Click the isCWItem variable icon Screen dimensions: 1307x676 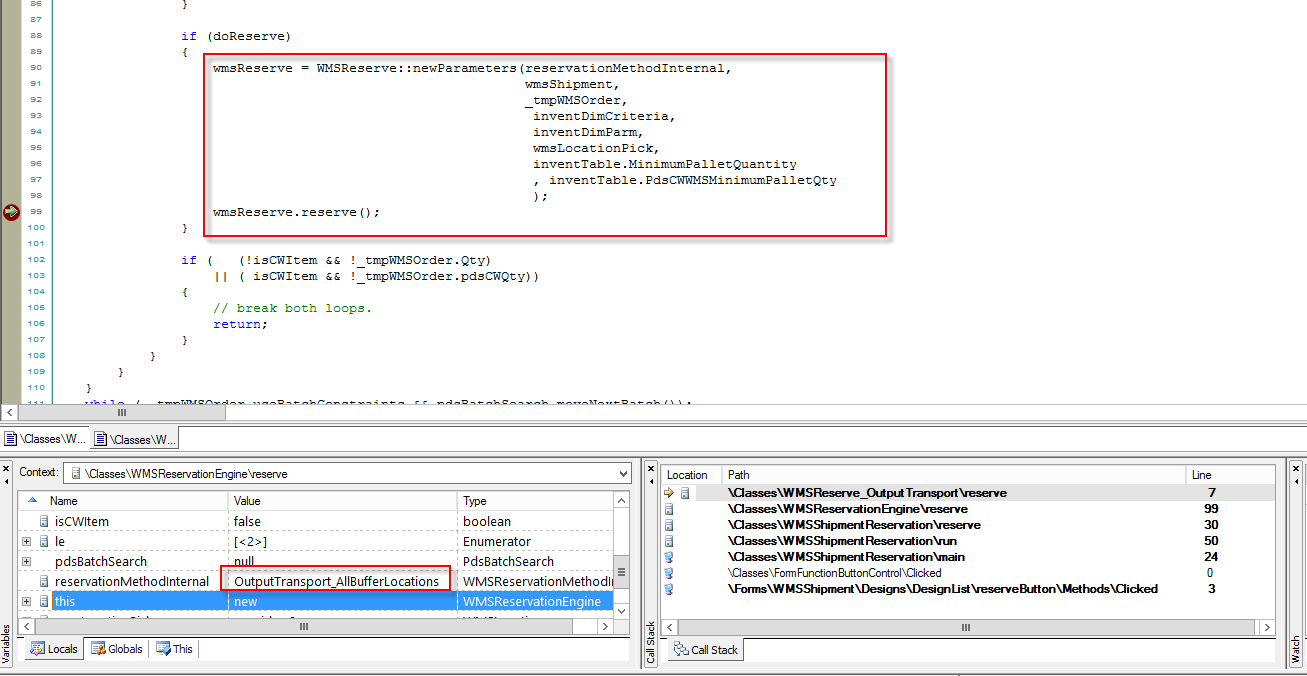[44, 521]
